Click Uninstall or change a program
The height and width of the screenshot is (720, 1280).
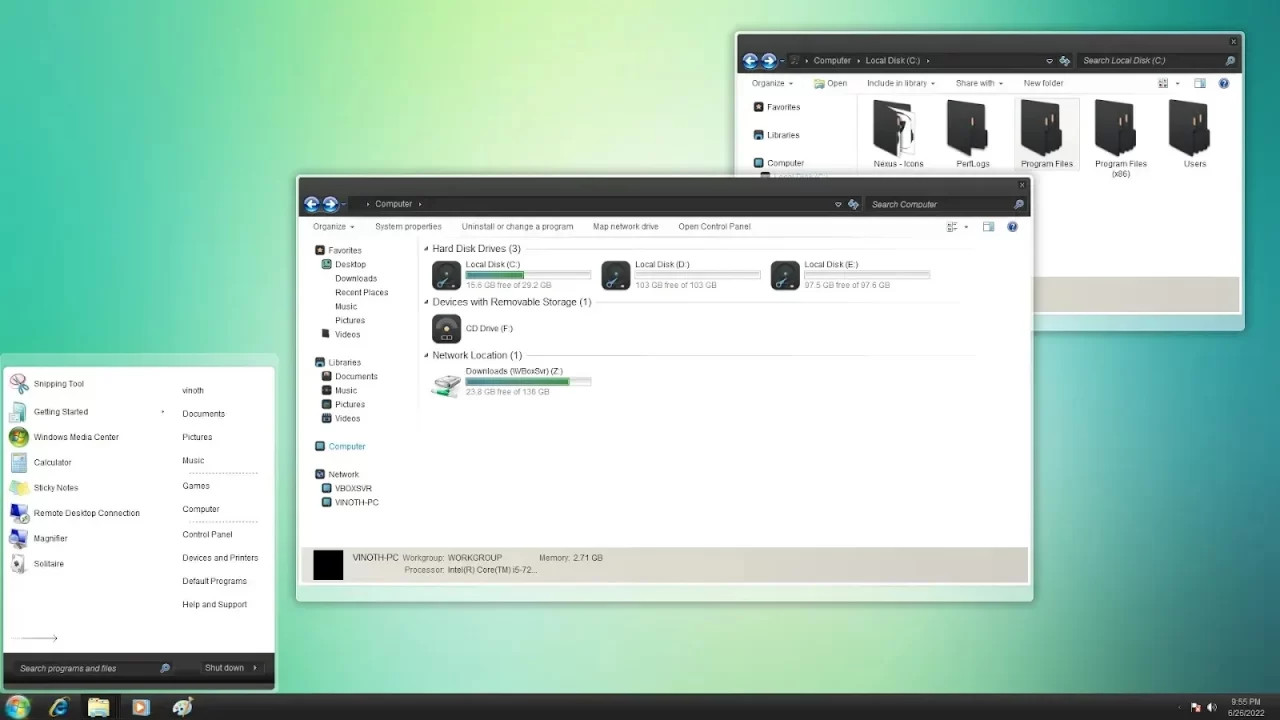517,227
